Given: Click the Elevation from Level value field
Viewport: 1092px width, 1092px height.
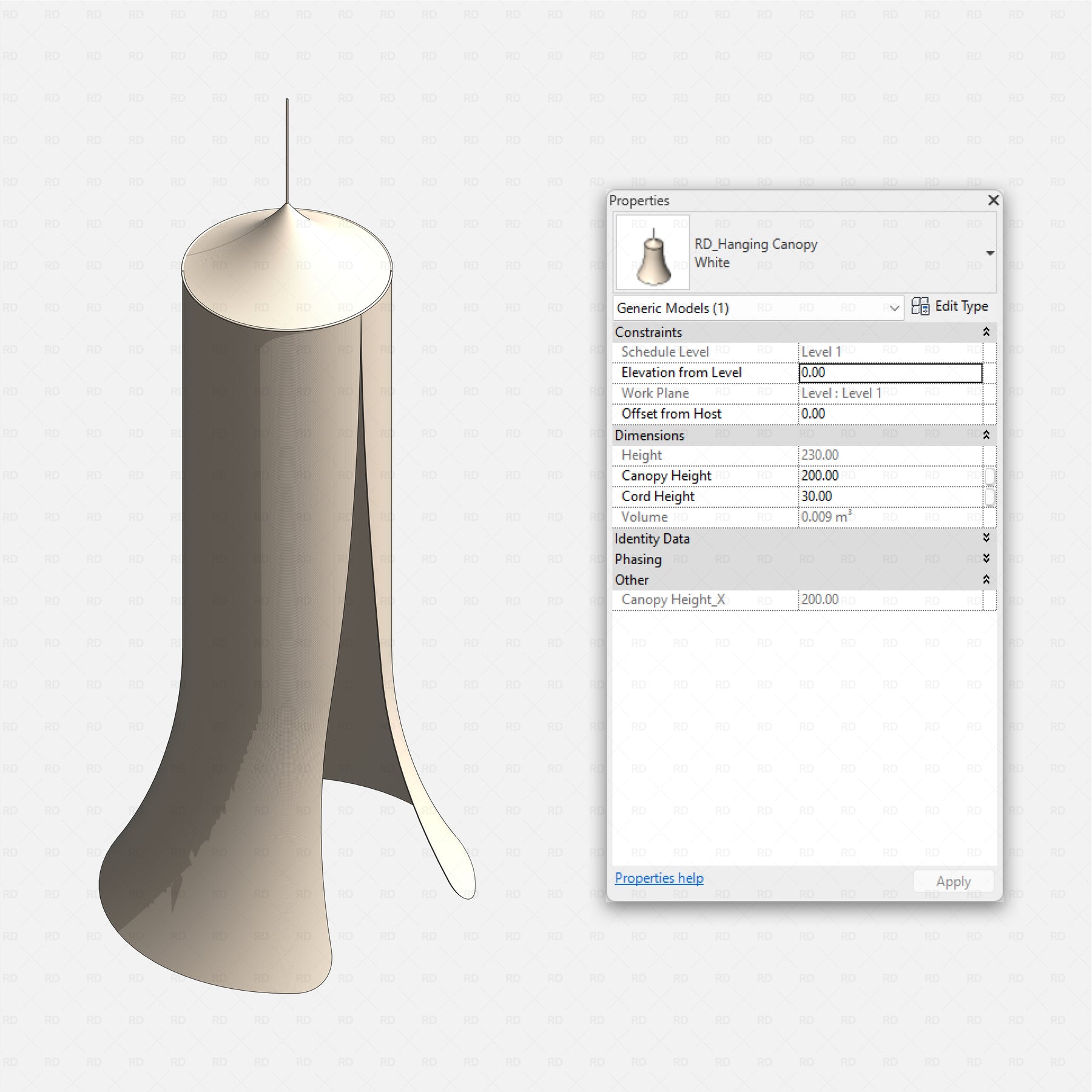Looking at the screenshot, I should pyautogui.click(x=889, y=372).
